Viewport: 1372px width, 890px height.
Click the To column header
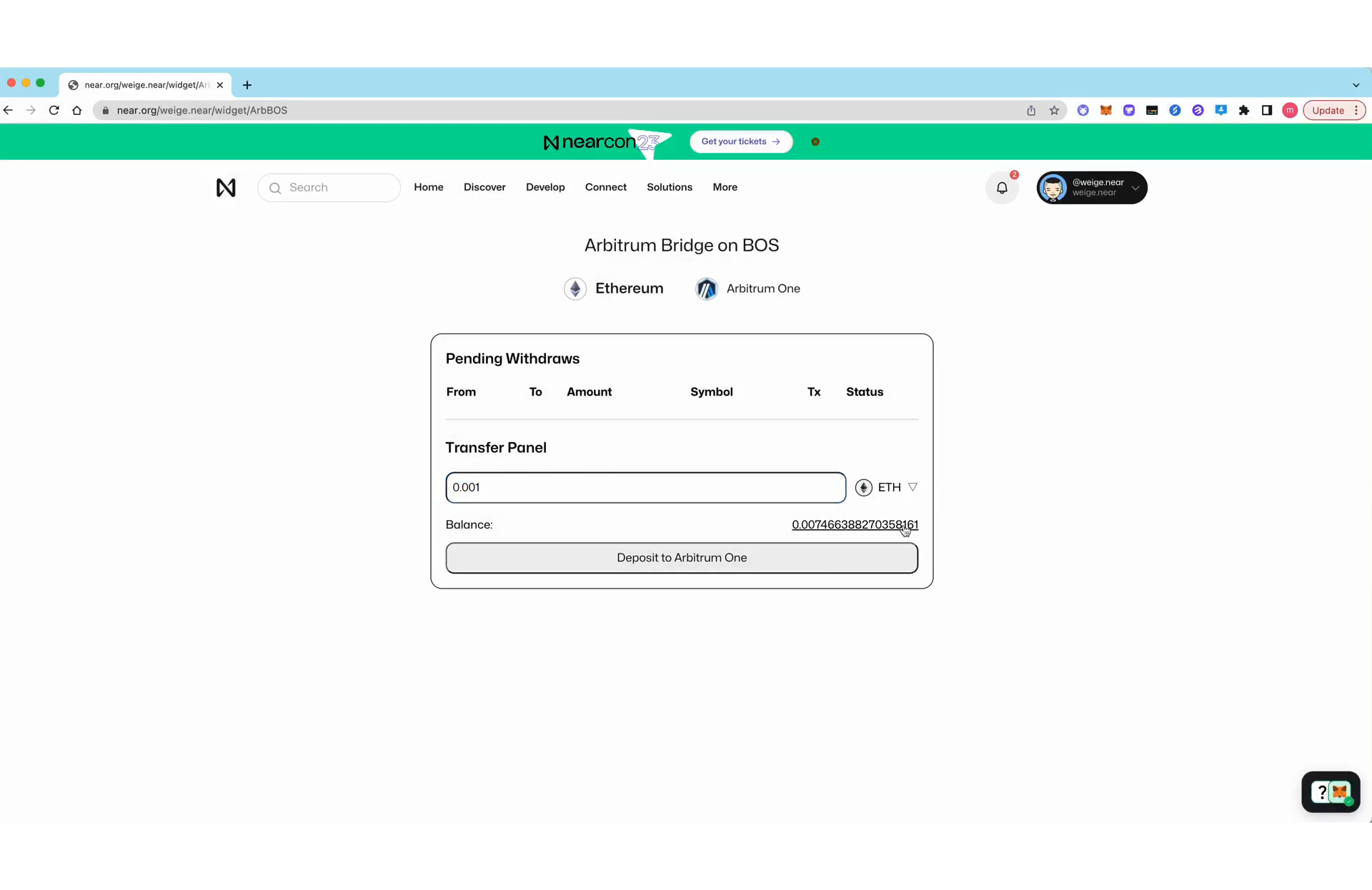click(535, 392)
